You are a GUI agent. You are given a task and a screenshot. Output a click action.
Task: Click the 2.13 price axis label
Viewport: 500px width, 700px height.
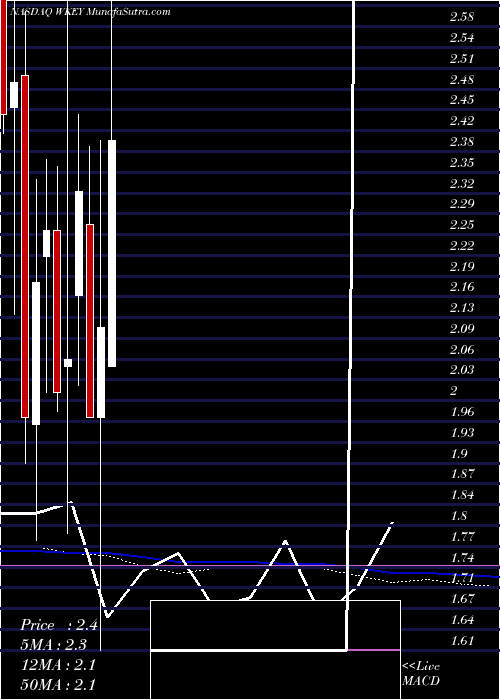click(x=462, y=308)
